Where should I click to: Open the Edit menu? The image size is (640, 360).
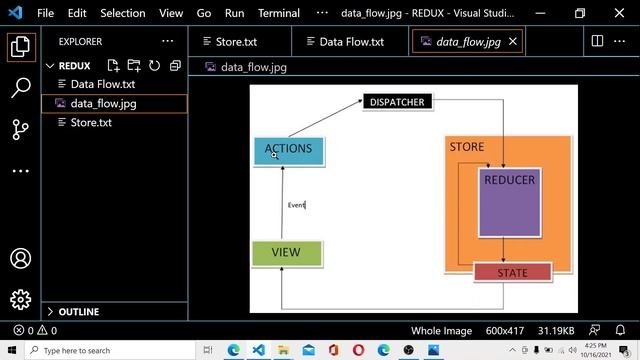pos(77,13)
